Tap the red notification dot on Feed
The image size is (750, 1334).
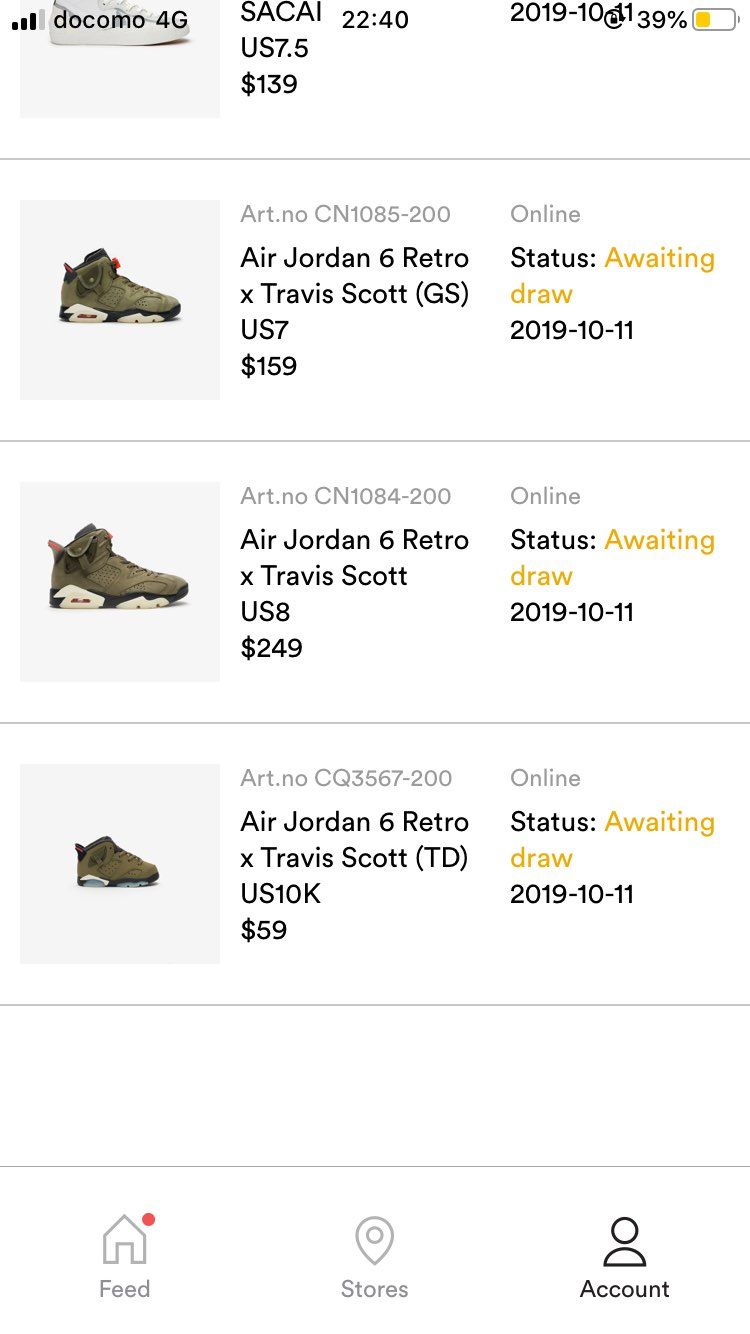coord(148,1219)
